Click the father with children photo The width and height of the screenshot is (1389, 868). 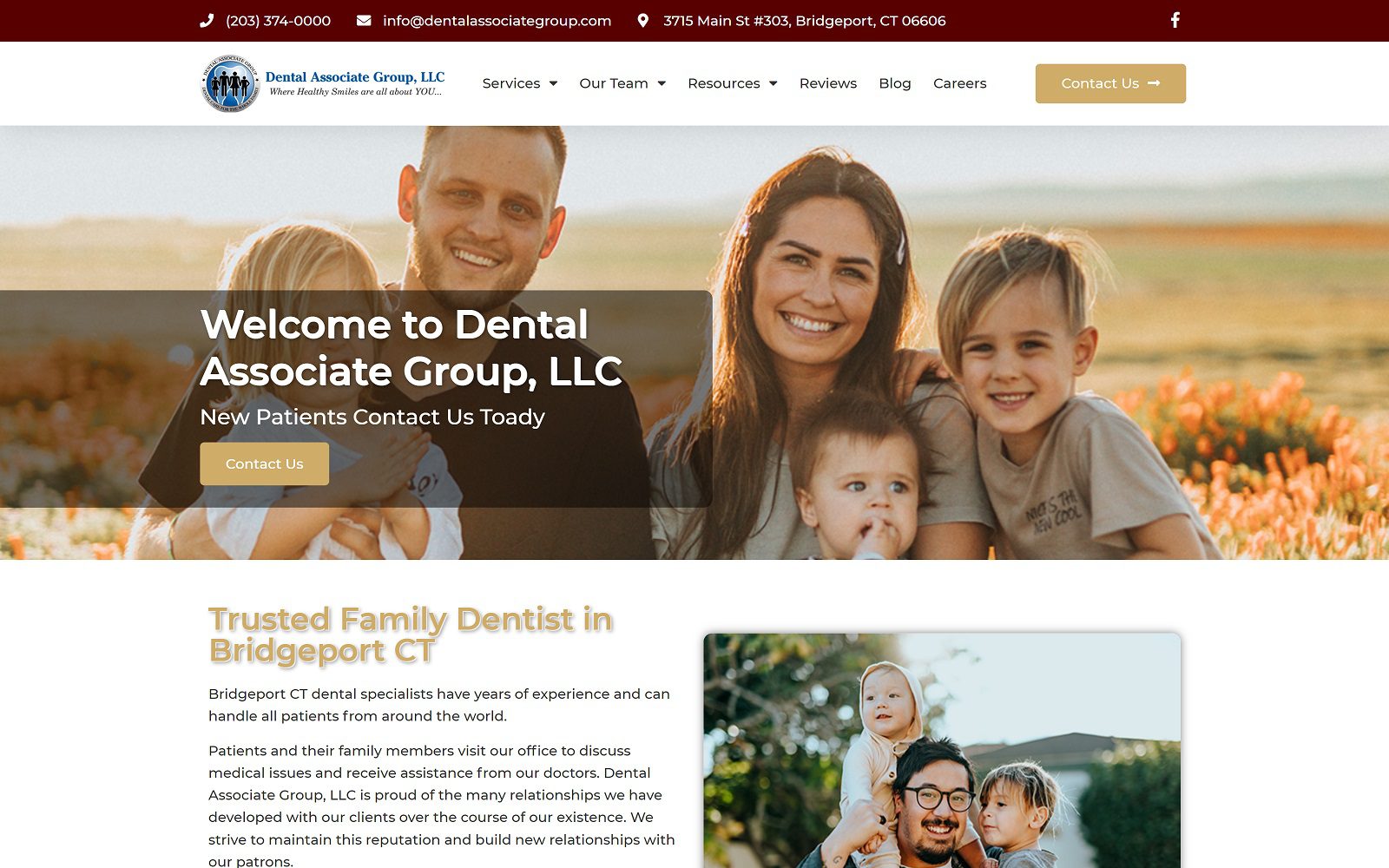(942, 751)
